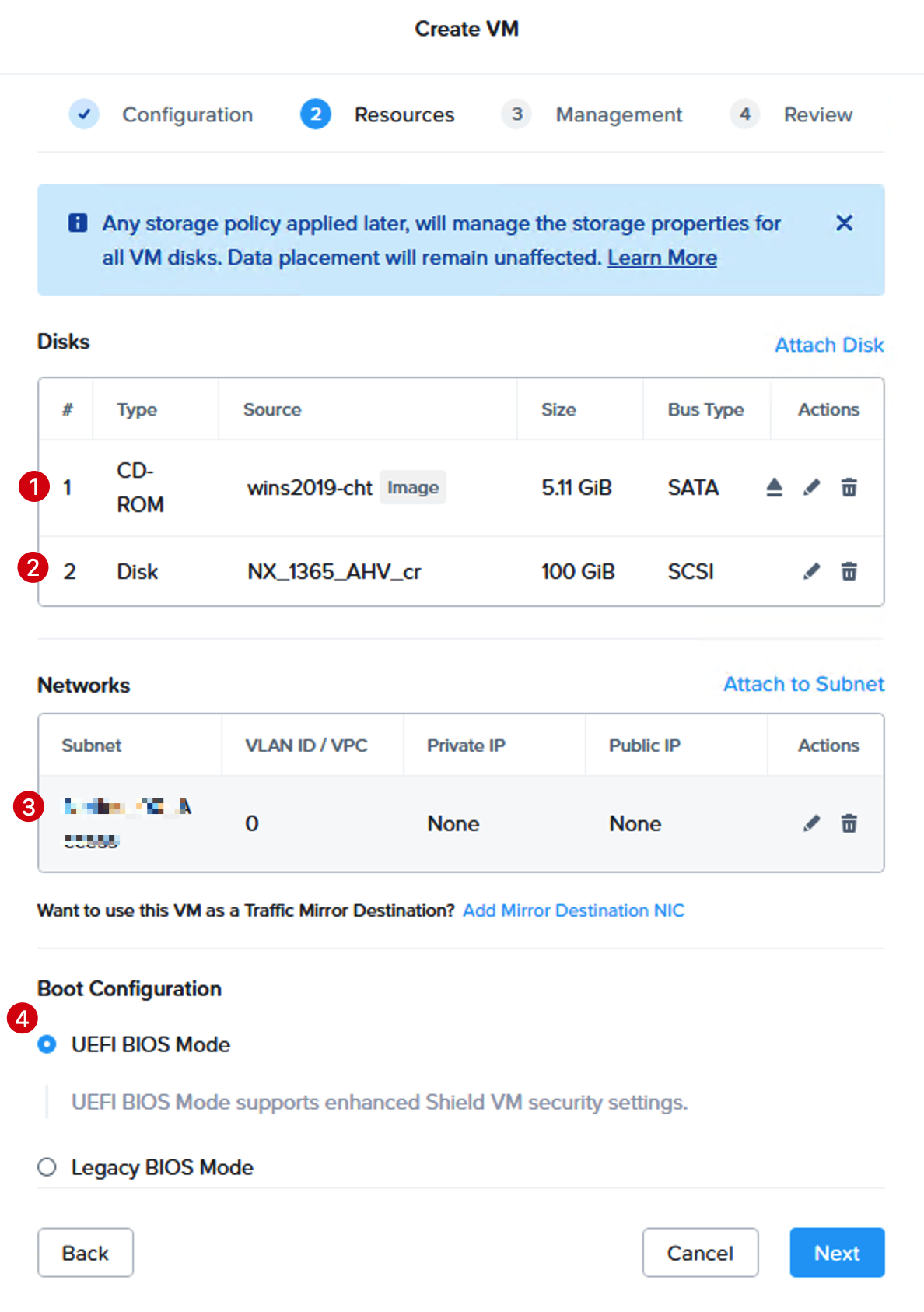Eject the wins2019-cht CD-ROM image
This screenshot has height=1312, width=924.
pyautogui.click(x=774, y=488)
